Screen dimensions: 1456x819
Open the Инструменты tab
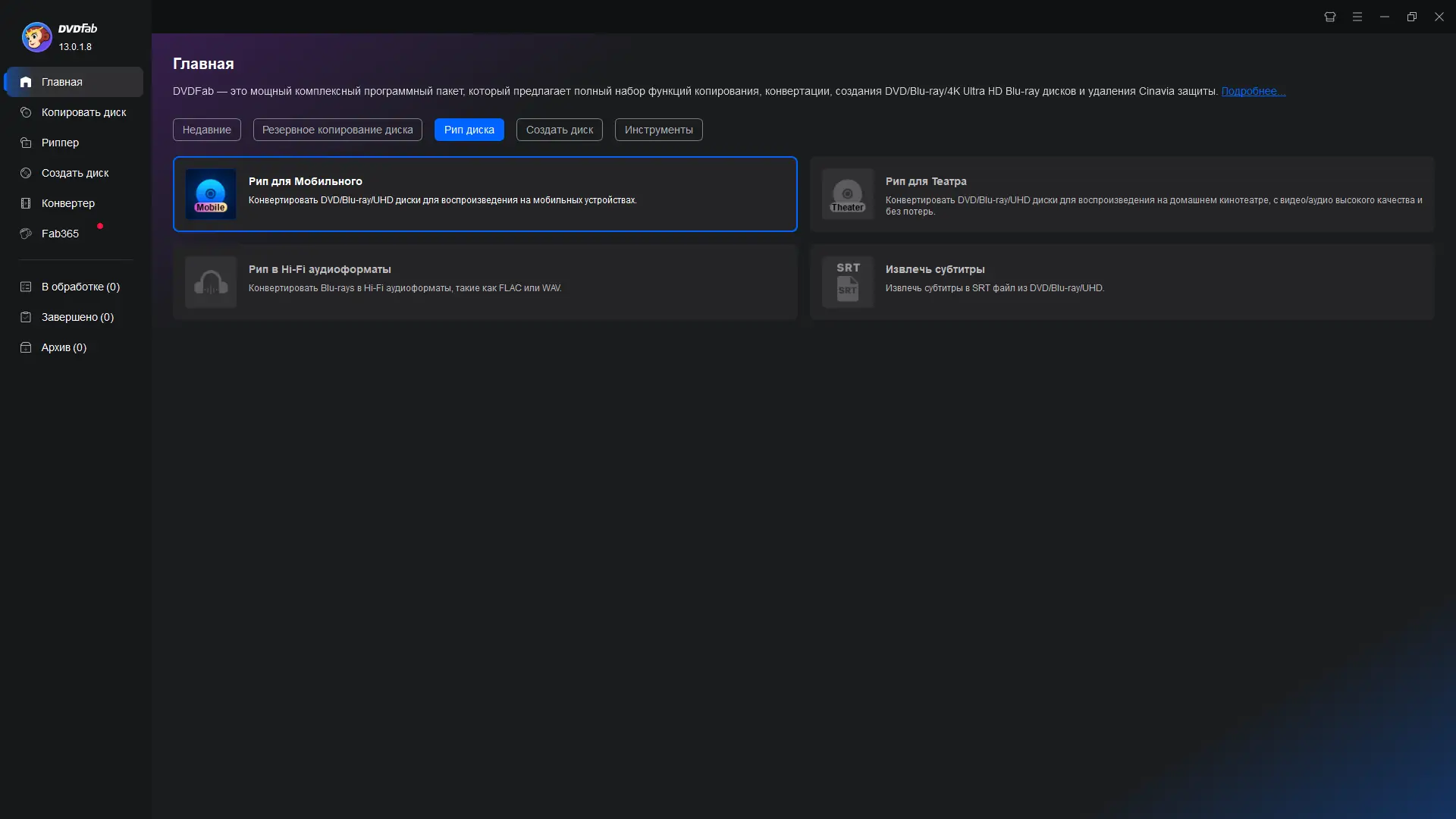click(658, 130)
